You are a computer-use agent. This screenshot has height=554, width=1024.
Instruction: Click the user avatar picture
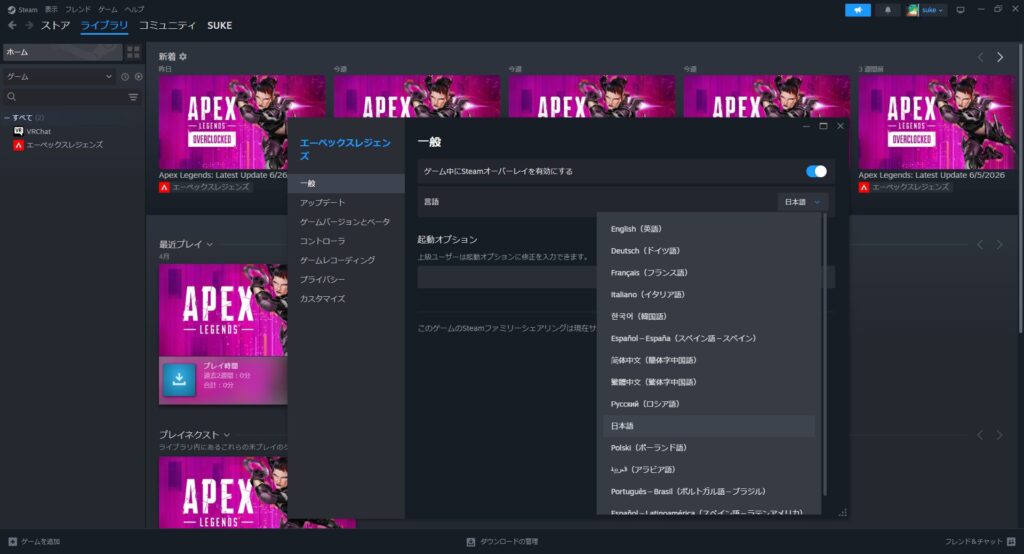point(912,10)
